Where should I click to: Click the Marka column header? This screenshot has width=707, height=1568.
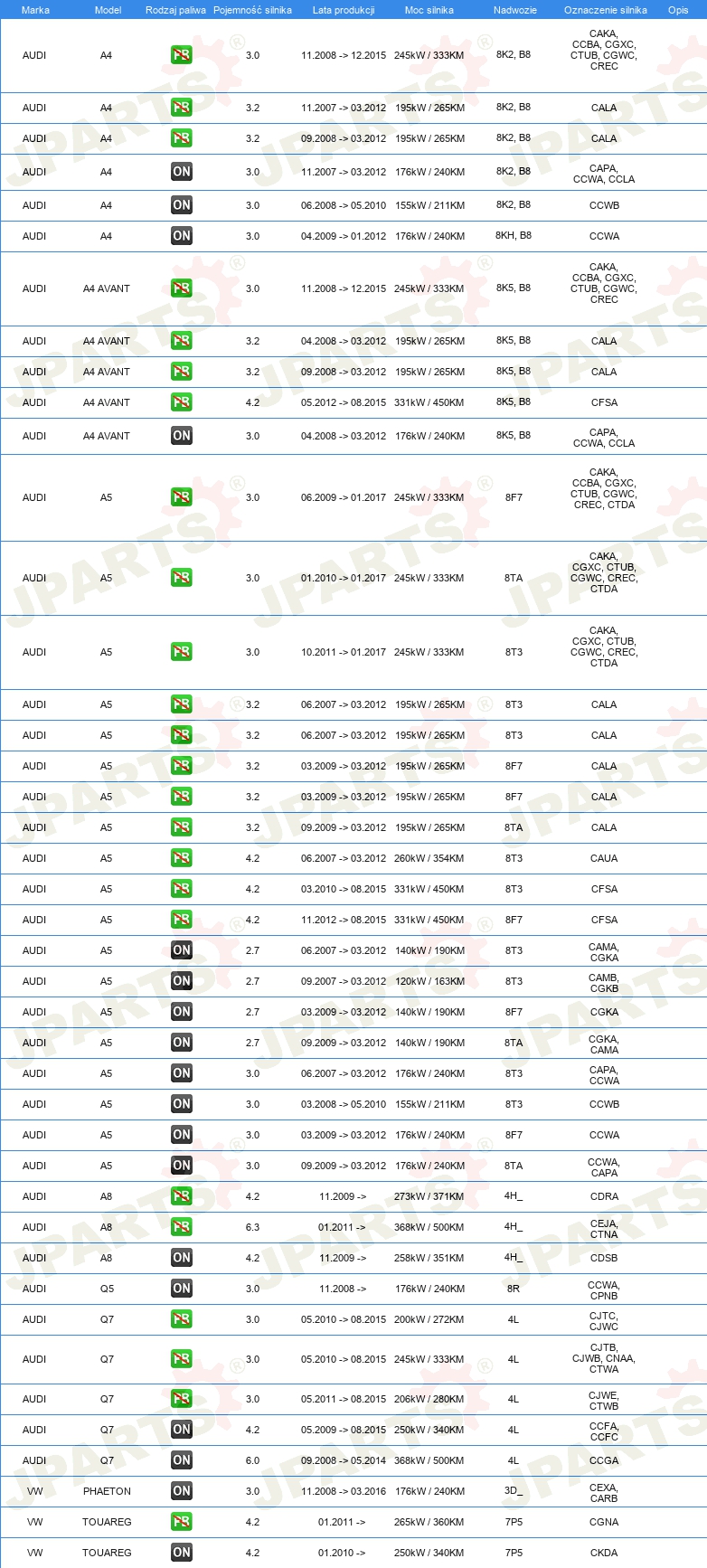(35, 10)
